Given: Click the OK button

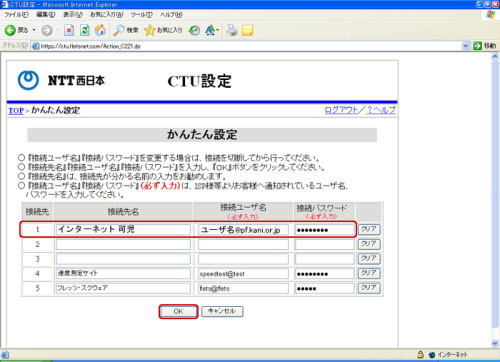Looking at the screenshot, I should click(x=178, y=311).
